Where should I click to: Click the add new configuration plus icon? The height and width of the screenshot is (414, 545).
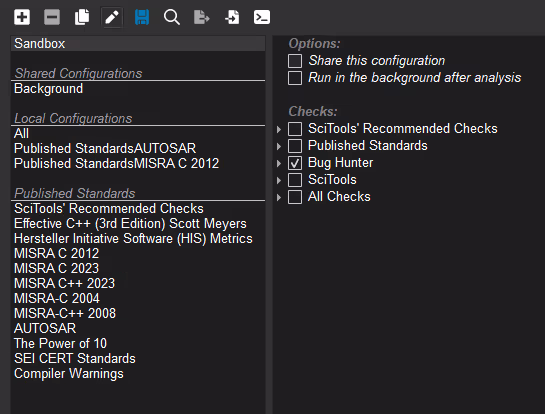coord(22,17)
